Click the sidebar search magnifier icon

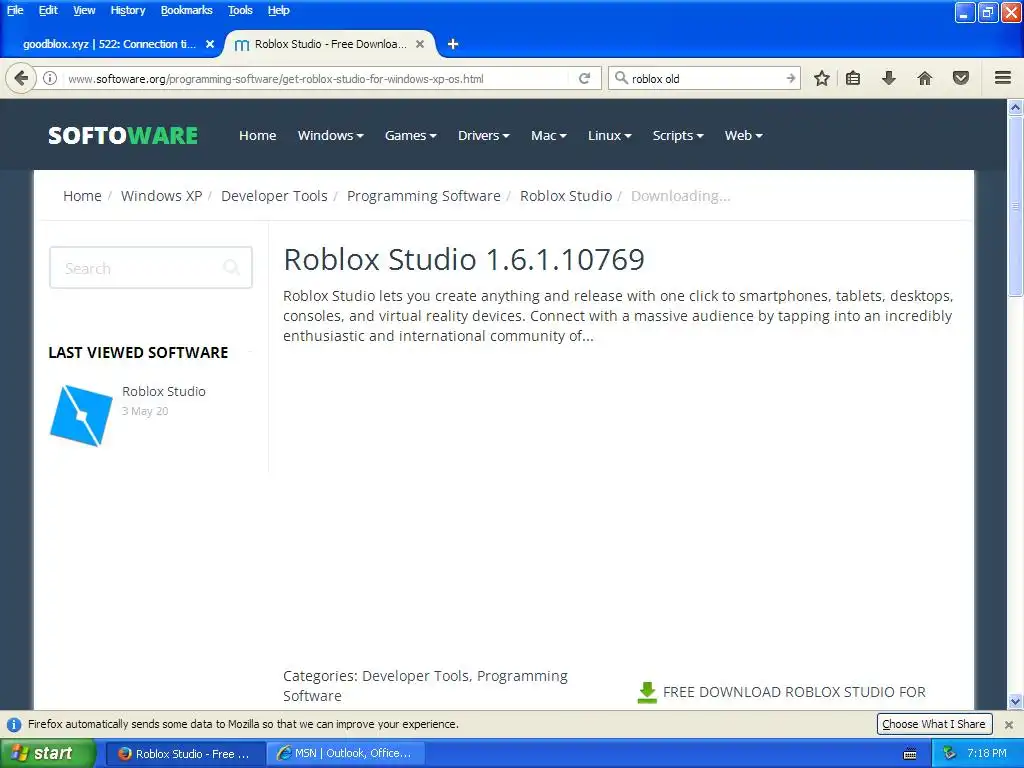[x=231, y=267]
